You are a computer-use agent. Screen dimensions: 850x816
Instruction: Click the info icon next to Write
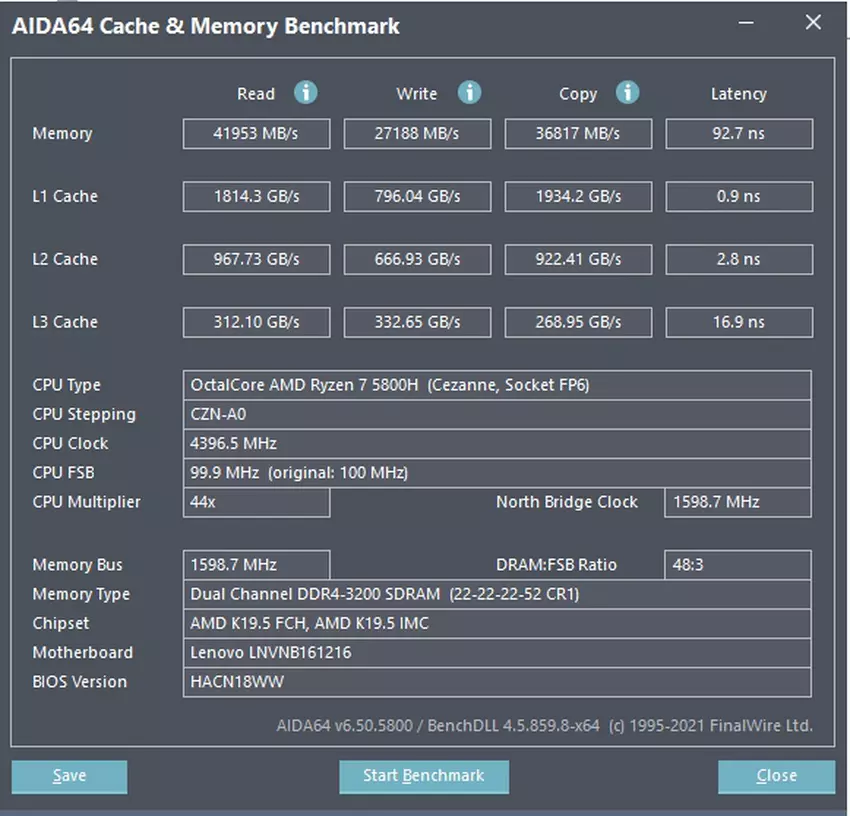point(469,93)
